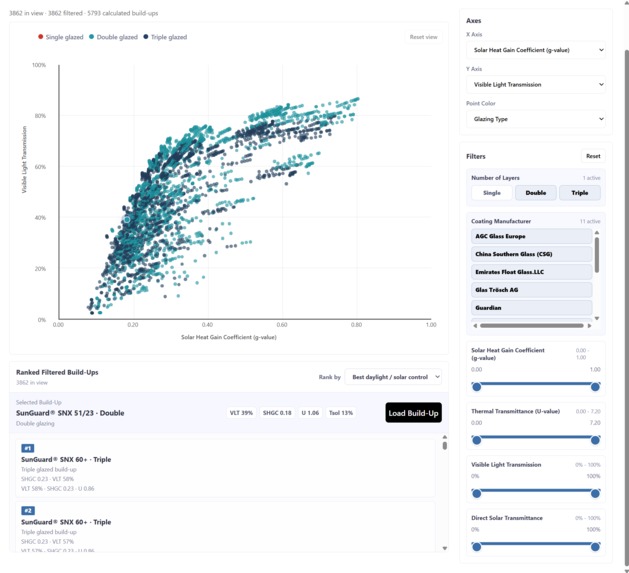Click manufacturer list scroll up arrow
Image resolution: width=629 pixels, height=573 pixels.
597,233
